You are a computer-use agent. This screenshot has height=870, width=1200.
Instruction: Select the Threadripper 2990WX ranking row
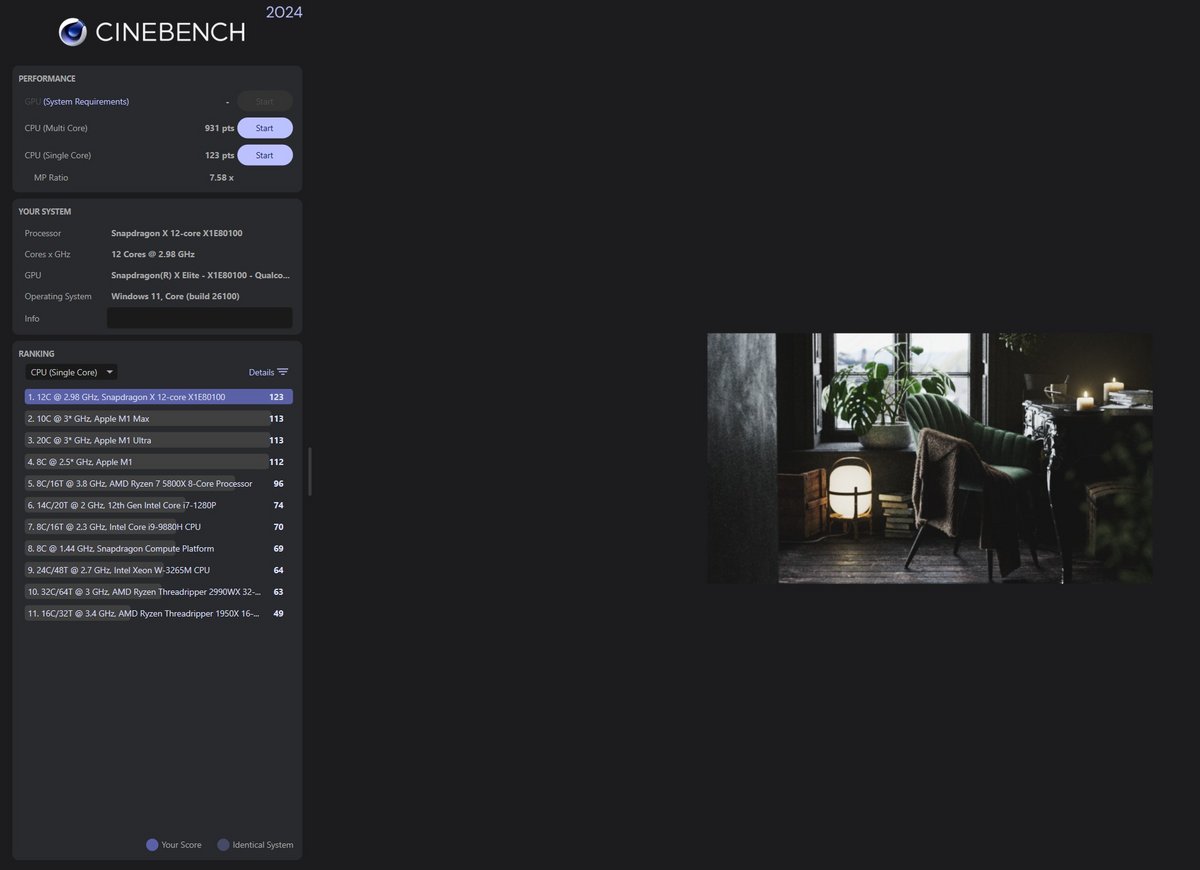pos(159,592)
